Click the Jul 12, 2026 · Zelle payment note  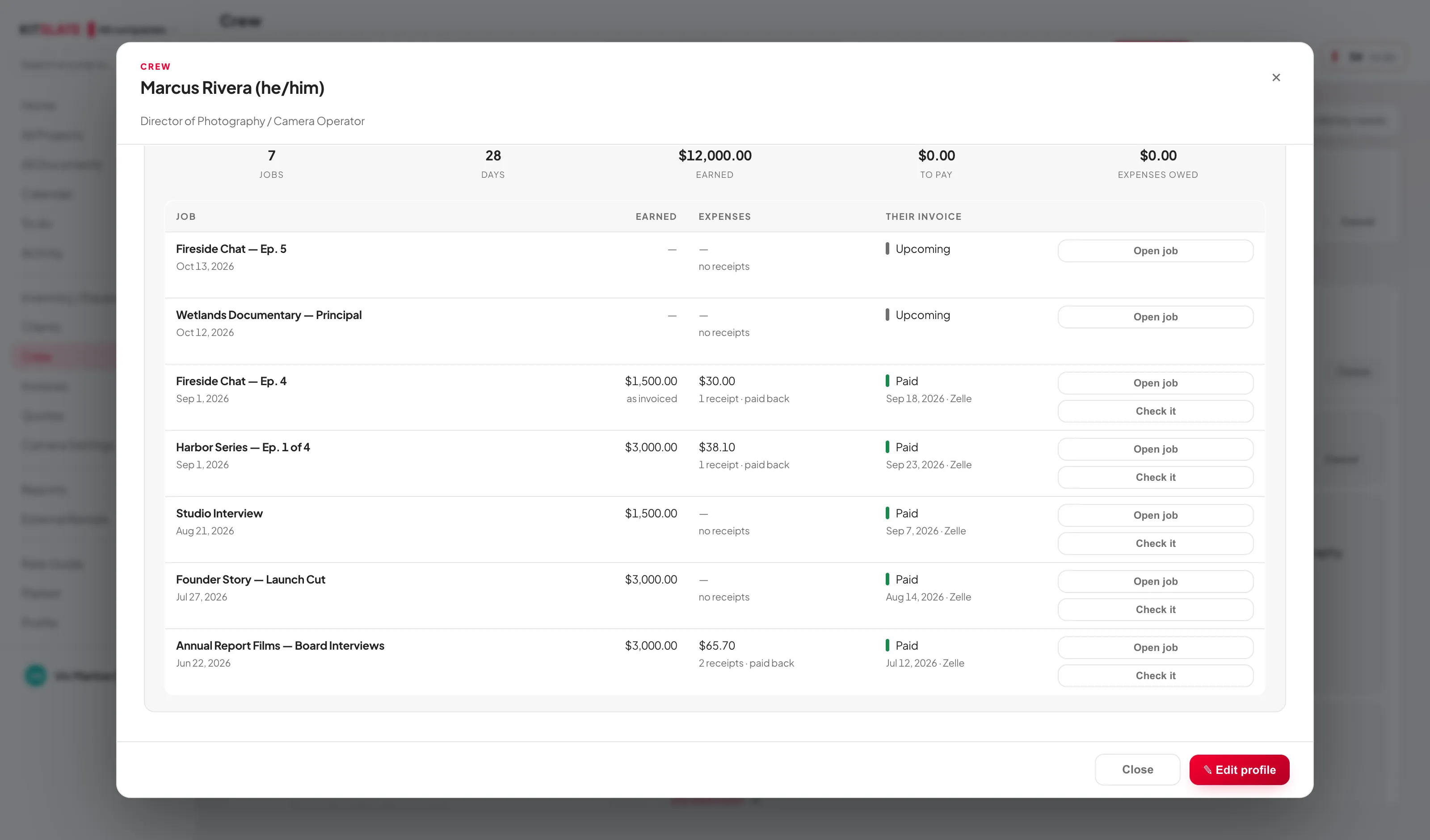pos(925,663)
